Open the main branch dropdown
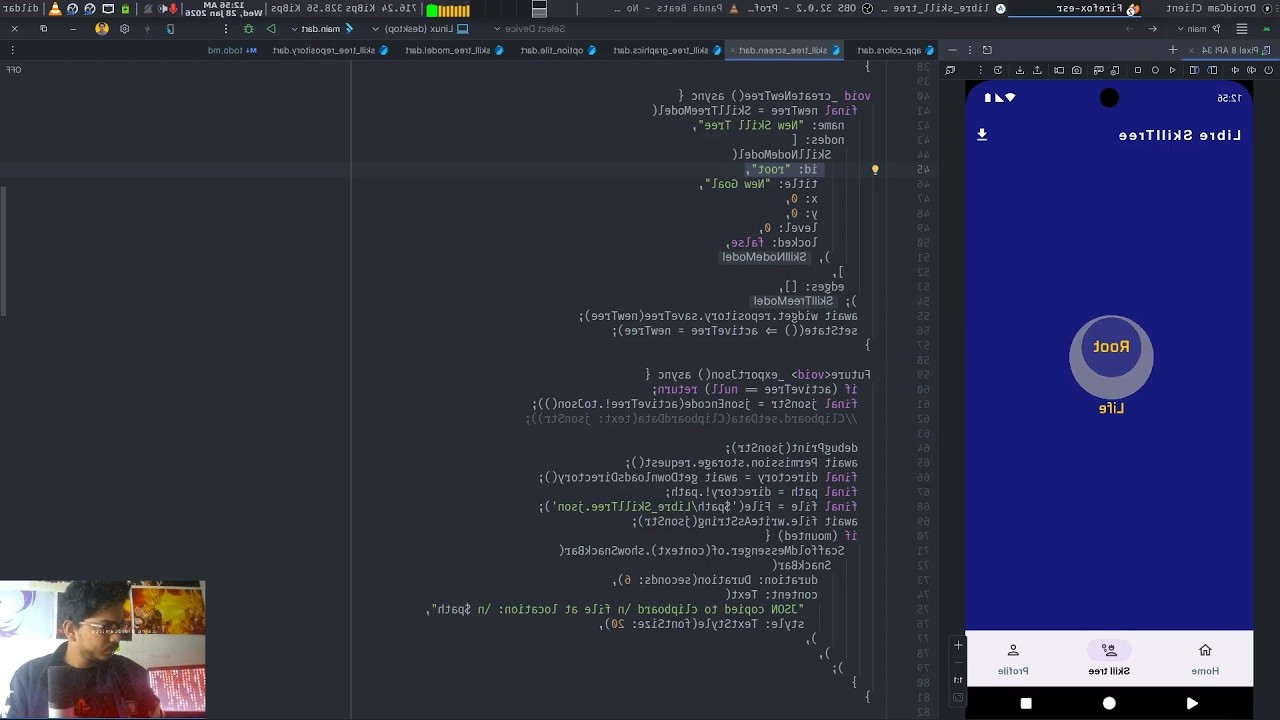 pos(1198,28)
